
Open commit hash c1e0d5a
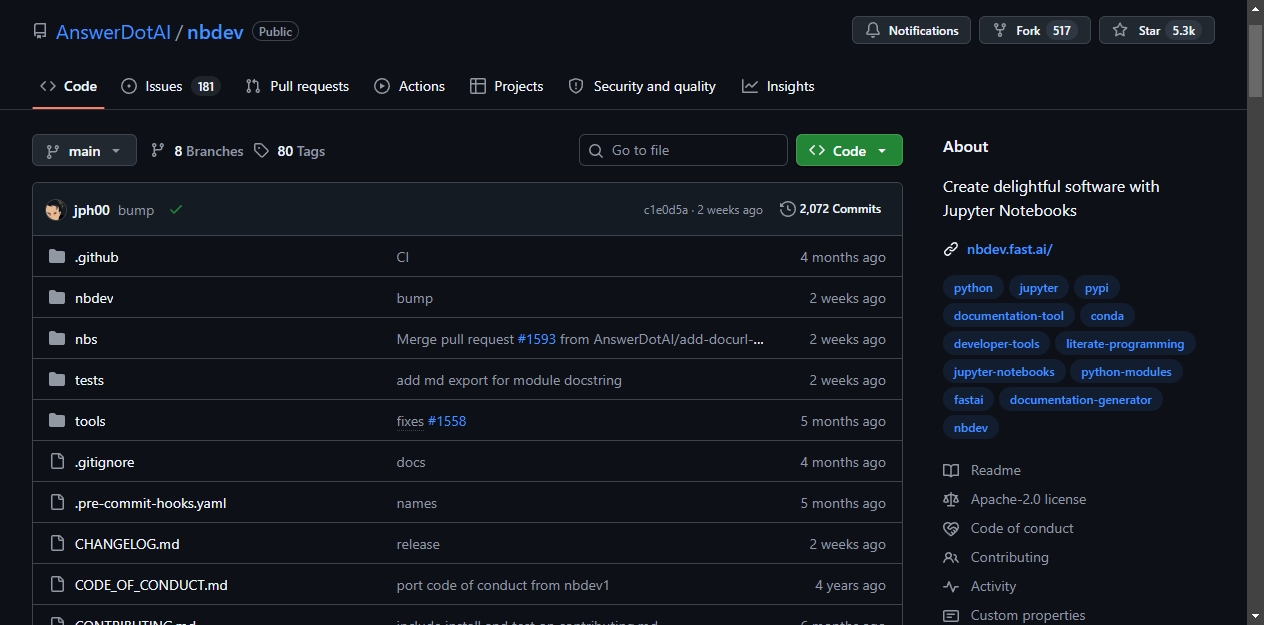point(666,210)
